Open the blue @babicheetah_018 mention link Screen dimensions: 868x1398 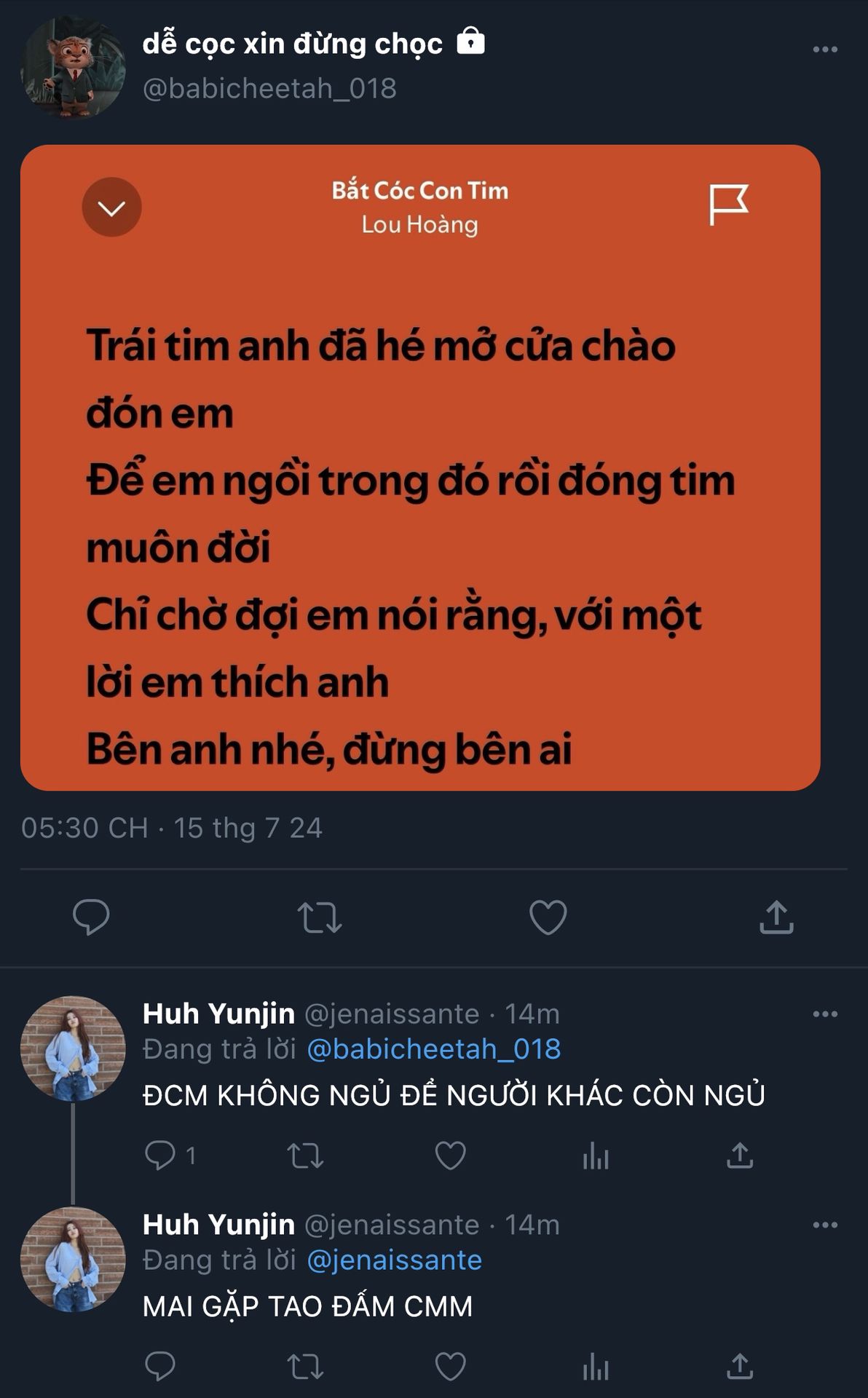[434, 1049]
